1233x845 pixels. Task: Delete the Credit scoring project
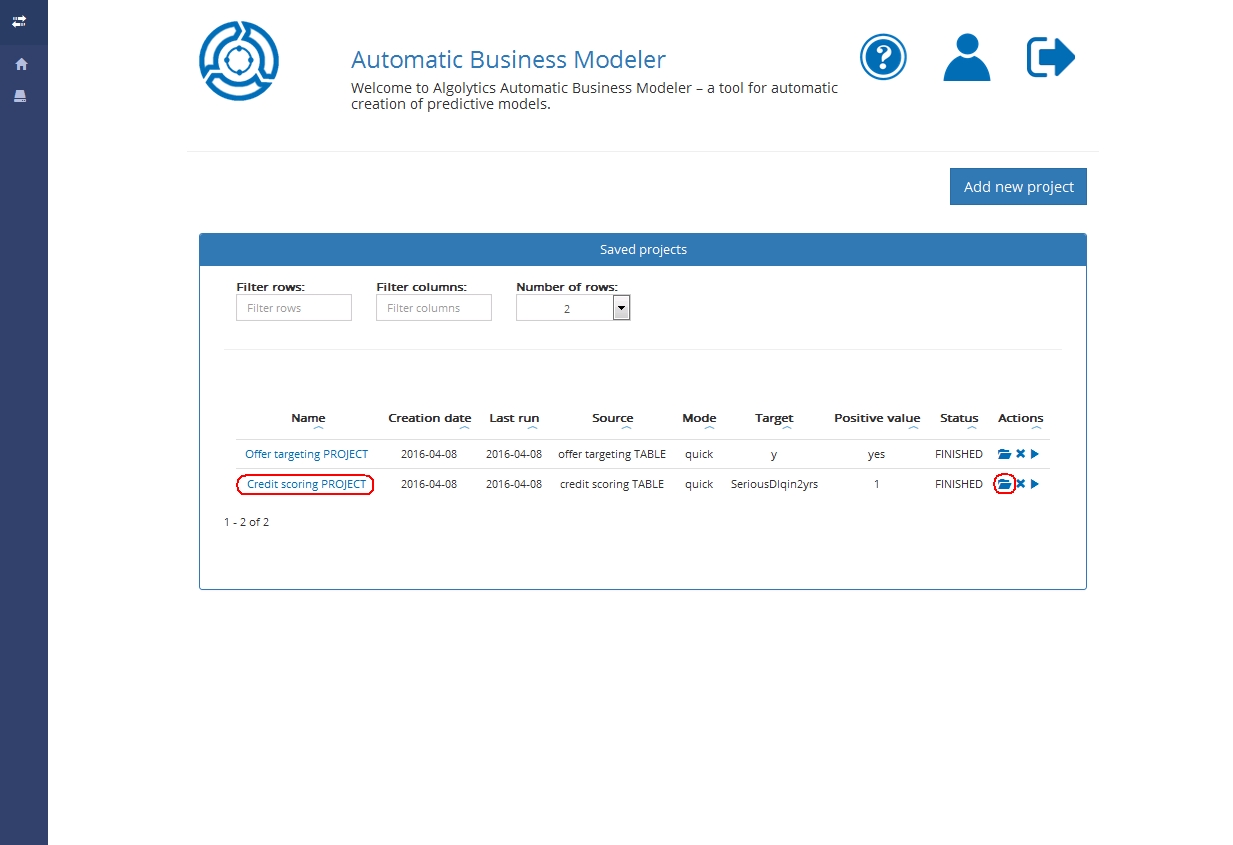pyautogui.click(x=1020, y=484)
